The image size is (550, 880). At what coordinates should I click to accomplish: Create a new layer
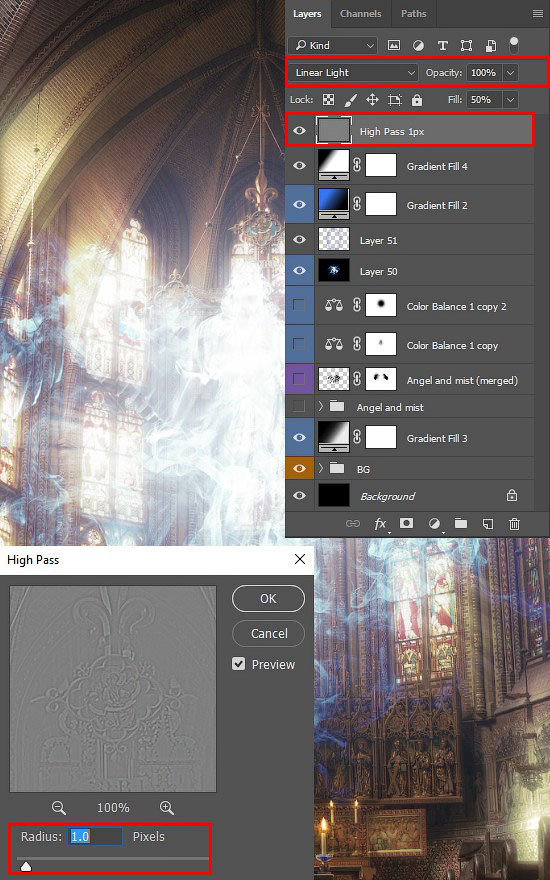[x=488, y=524]
